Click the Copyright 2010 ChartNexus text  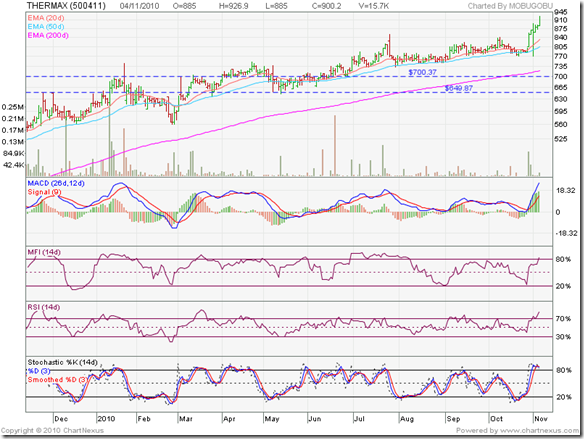(x=53, y=430)
